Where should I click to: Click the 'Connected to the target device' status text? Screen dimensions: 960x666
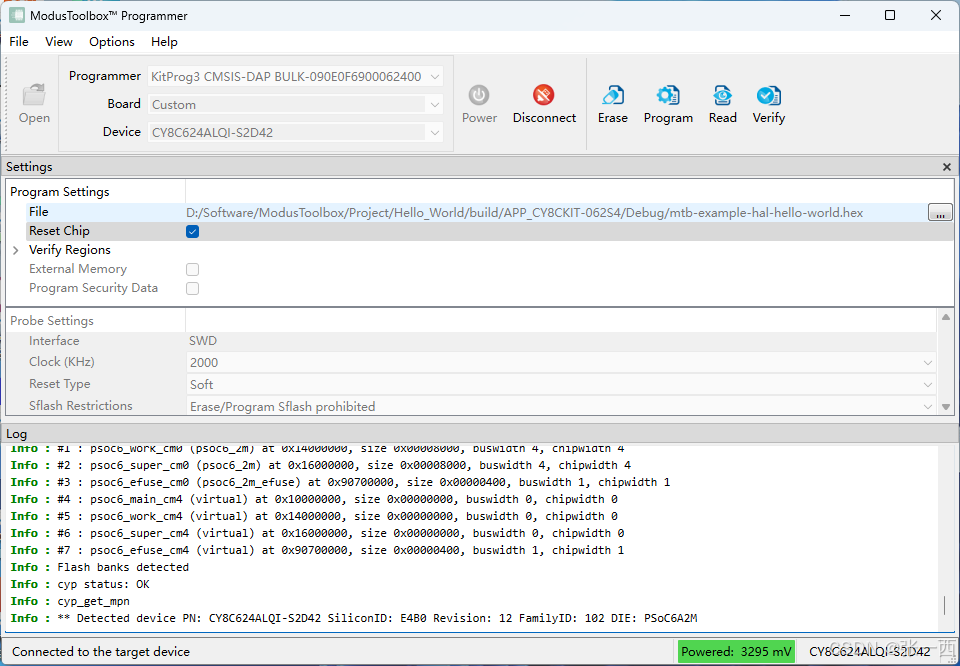[x=101, y=652]
